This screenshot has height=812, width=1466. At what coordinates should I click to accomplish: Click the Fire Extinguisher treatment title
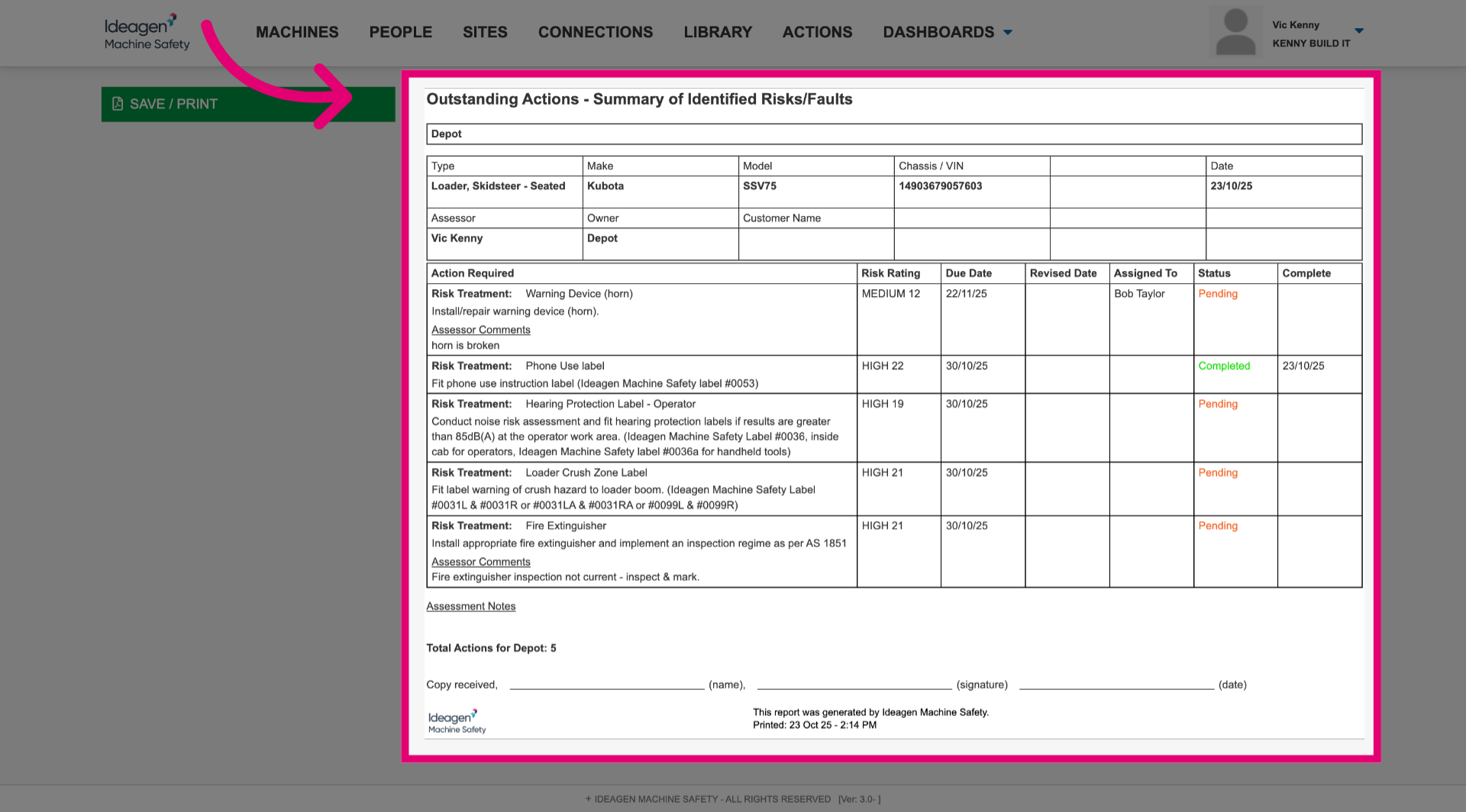566,526
